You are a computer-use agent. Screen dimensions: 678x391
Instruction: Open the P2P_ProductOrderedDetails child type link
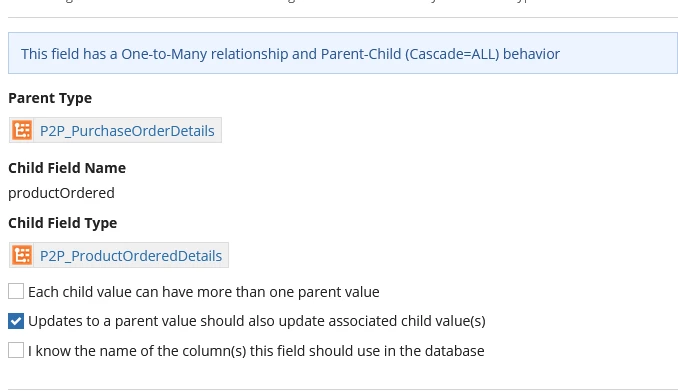(131, 256)
